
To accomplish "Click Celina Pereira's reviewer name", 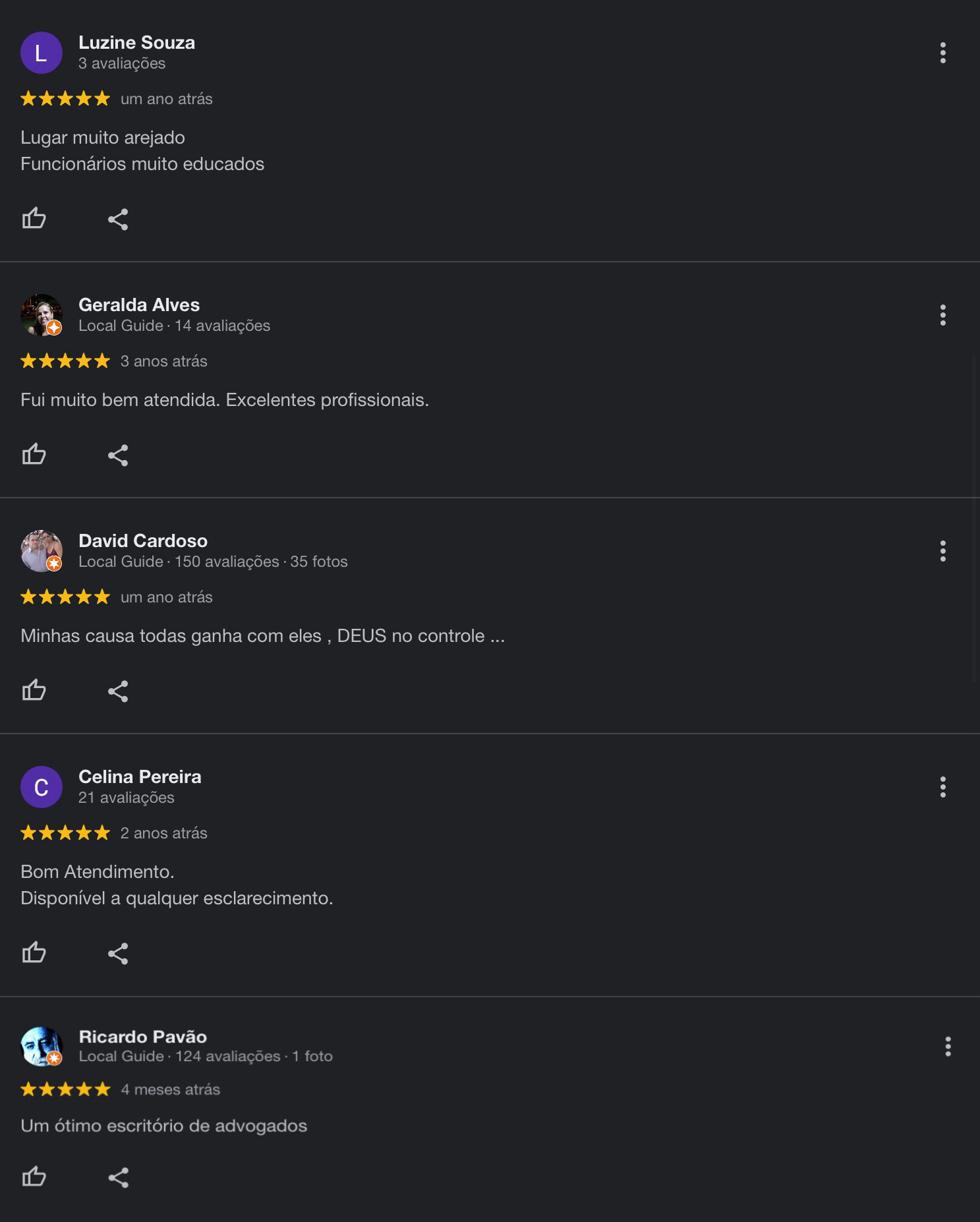I will 140,776.
